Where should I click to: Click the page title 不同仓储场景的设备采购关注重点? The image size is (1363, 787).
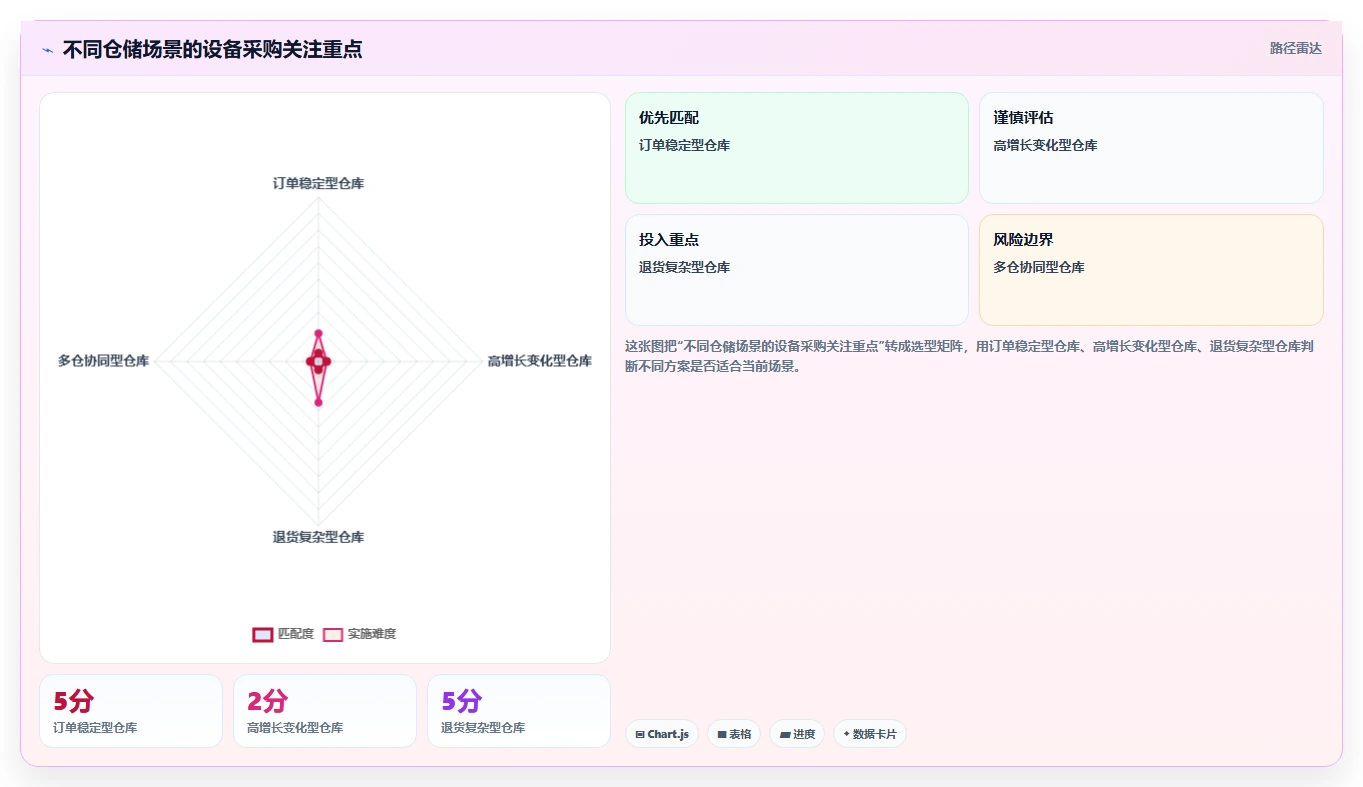(x=212, y=49)
